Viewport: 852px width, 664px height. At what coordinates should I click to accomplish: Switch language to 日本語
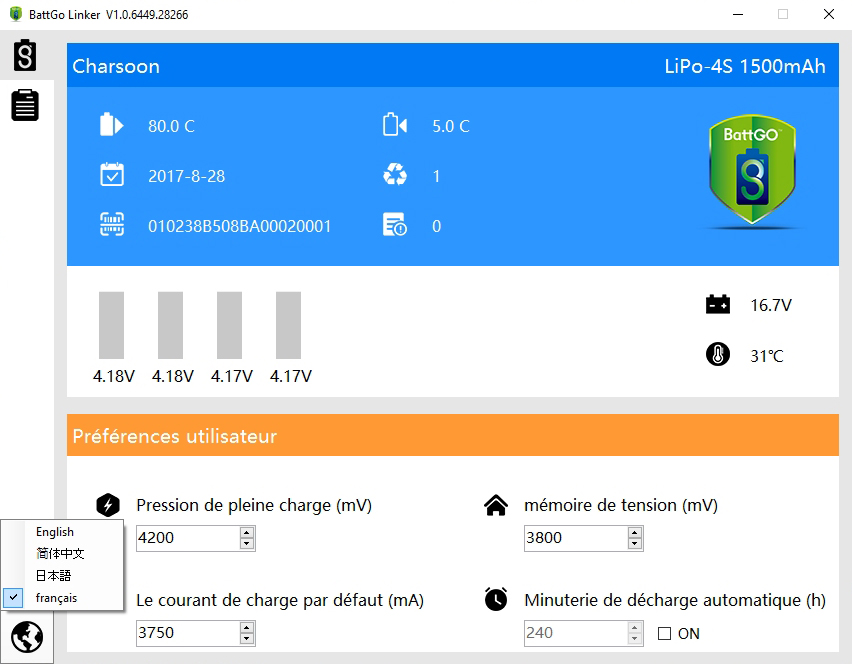tap(53, 575)
